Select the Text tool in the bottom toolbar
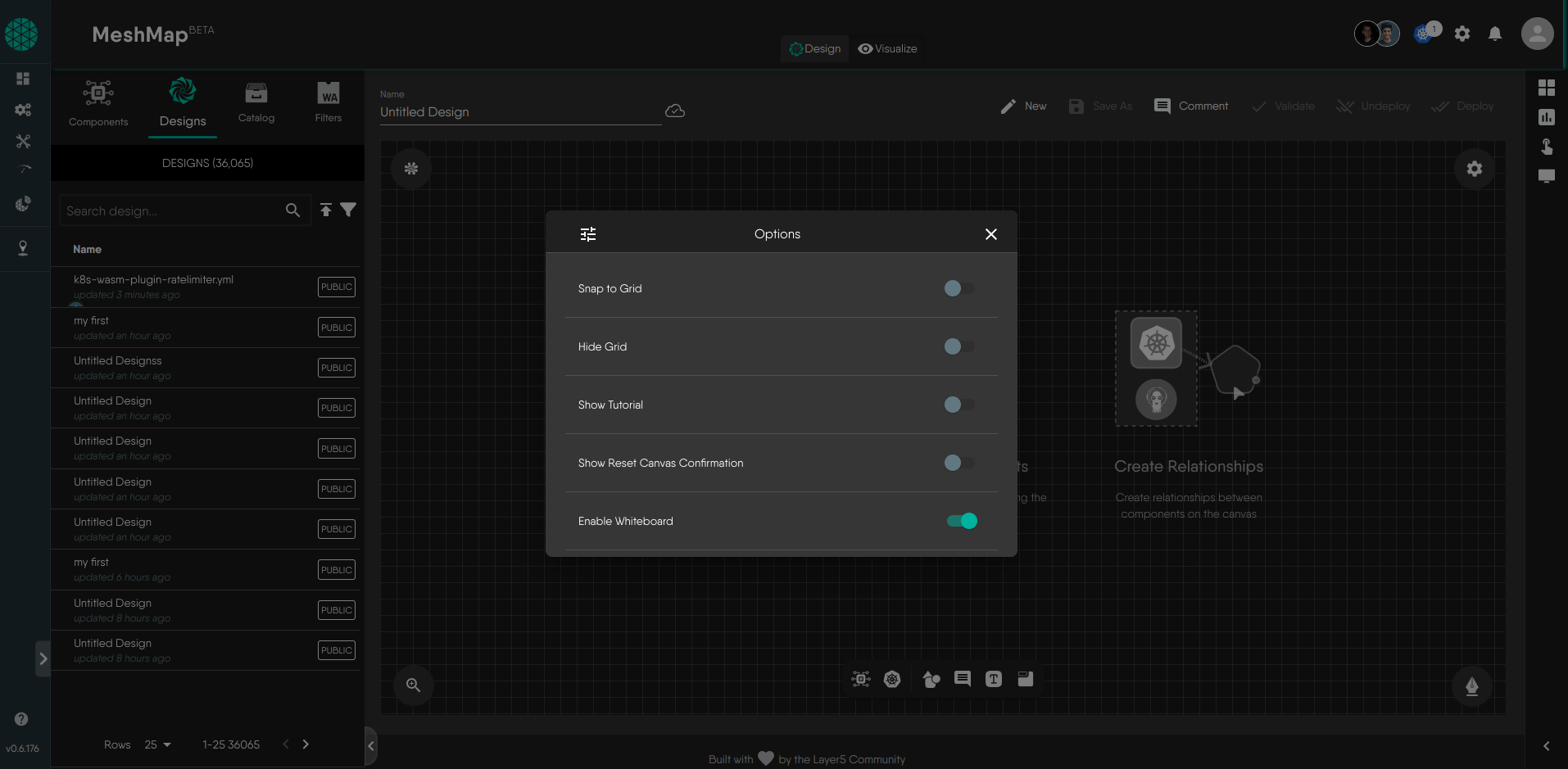1568x769 pixels. pos(994,679)
